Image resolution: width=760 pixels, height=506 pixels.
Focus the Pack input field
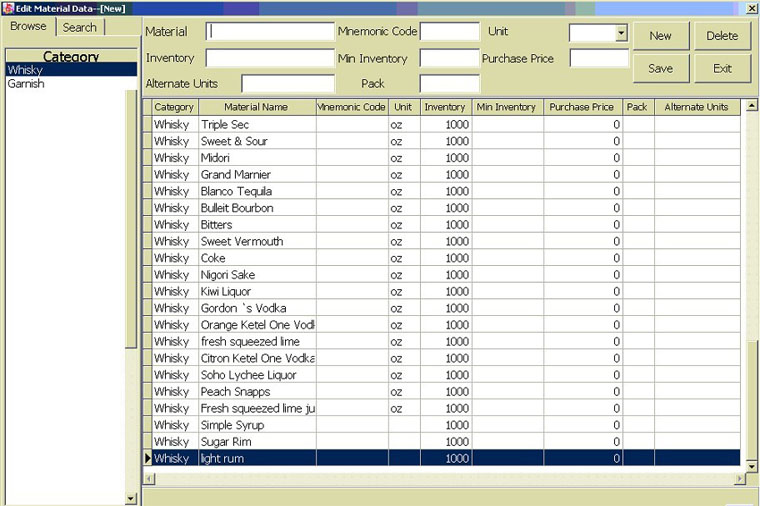pos(449,83)
